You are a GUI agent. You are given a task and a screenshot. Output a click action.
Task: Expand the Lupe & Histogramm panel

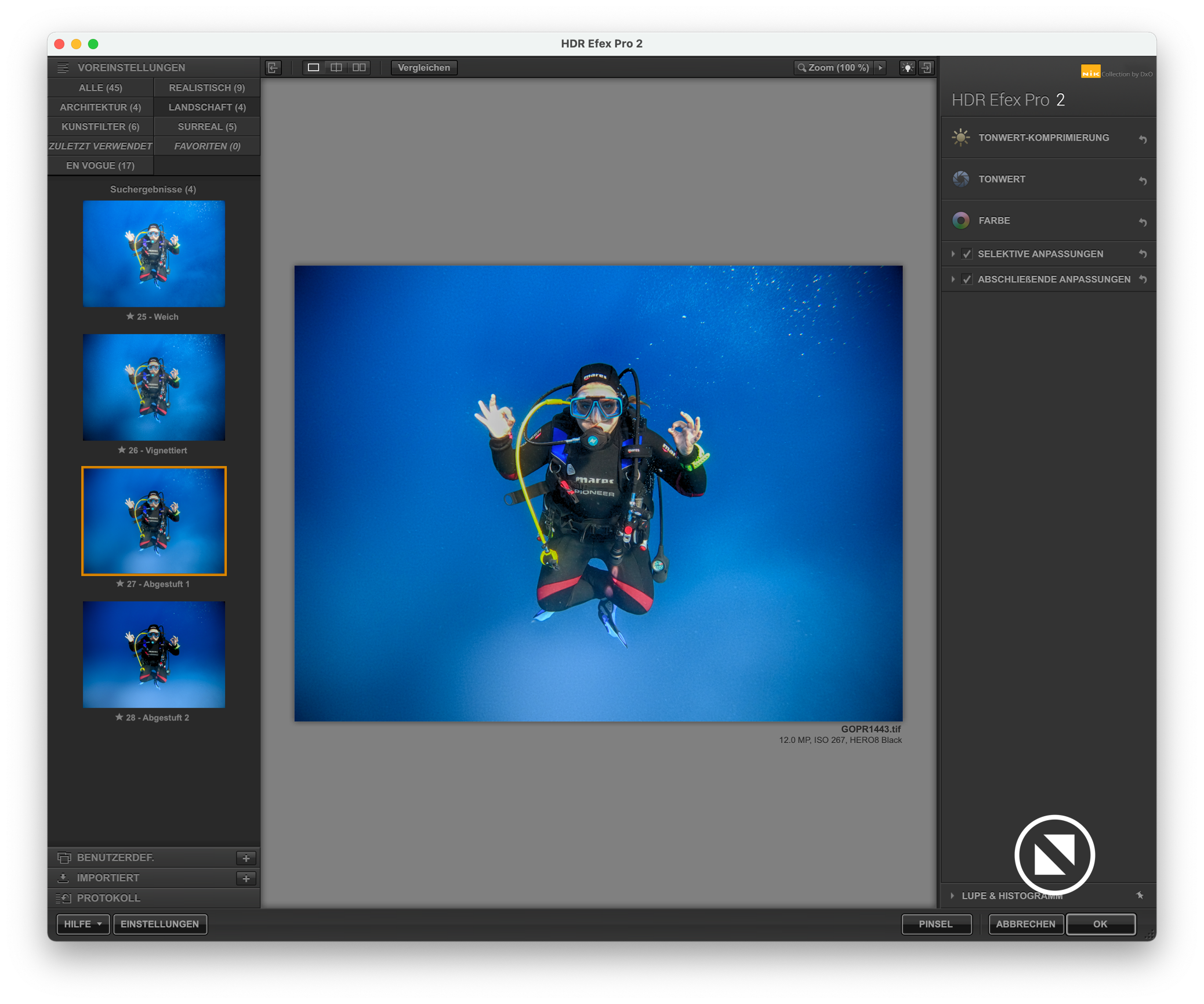pyautogui.click(x=953, y=896)
